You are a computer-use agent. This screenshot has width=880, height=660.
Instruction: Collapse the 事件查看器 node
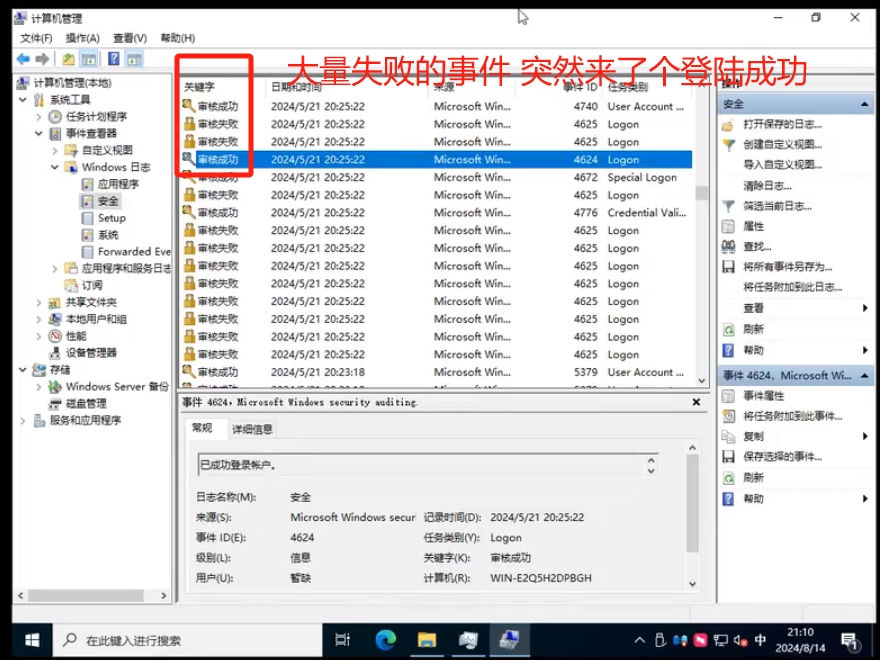pyautogui.click(x=39, y=134)
